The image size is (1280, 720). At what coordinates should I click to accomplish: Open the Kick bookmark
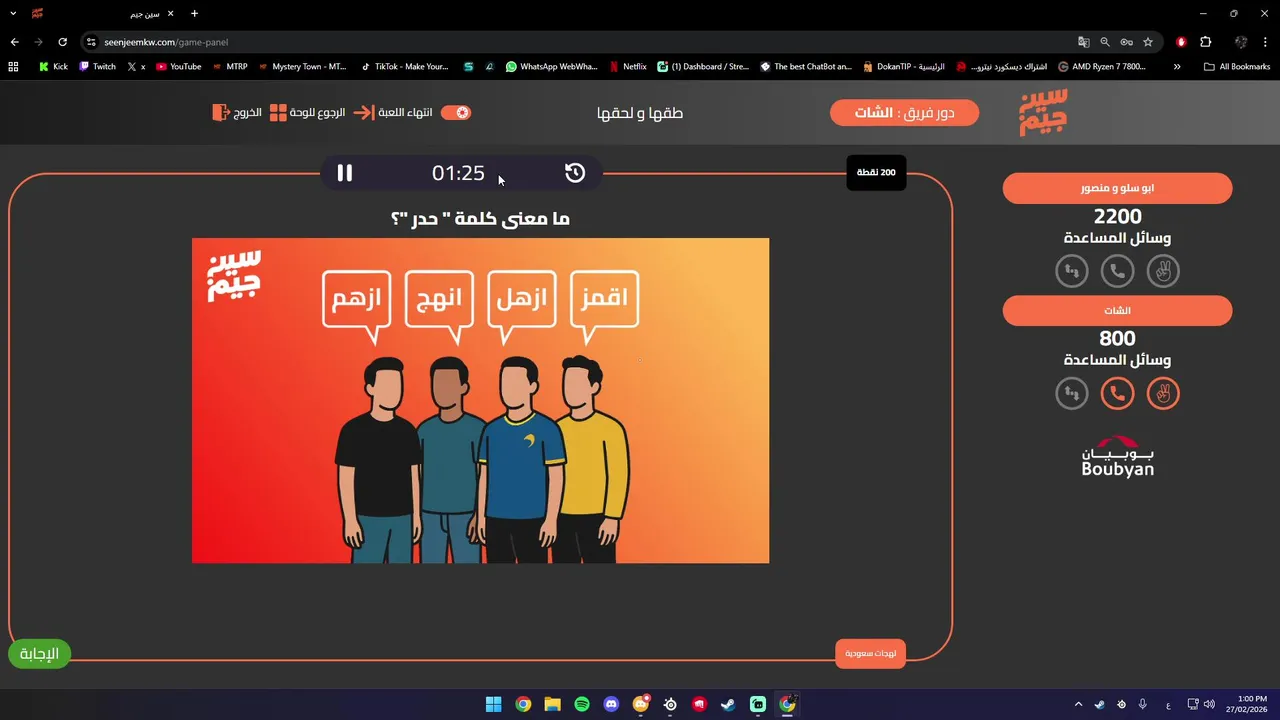point(53,67)
